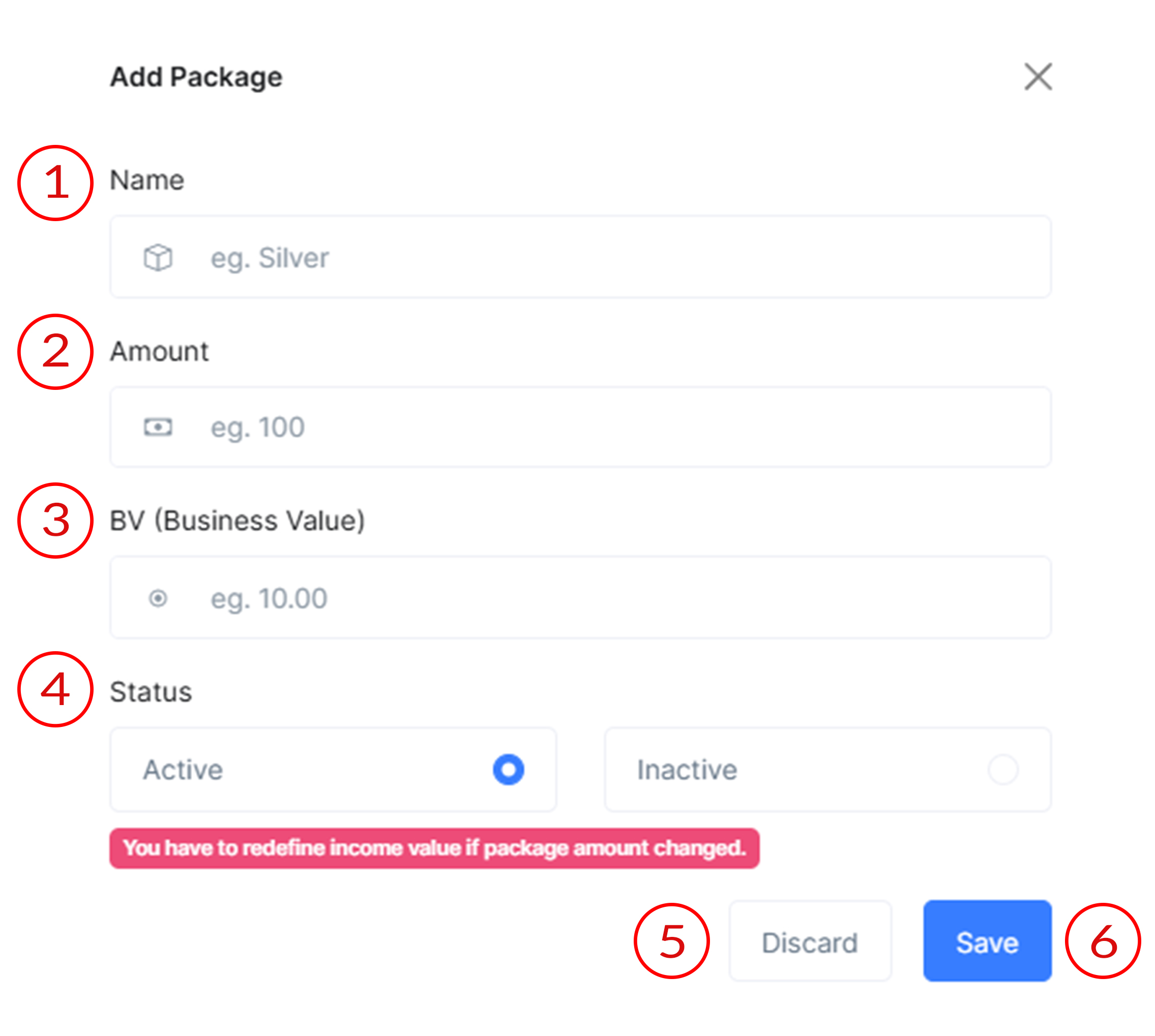This screenshot has width=1155, height=1036.
Task: Click the red circled number 6 marker
Action: pos(1103,941)
